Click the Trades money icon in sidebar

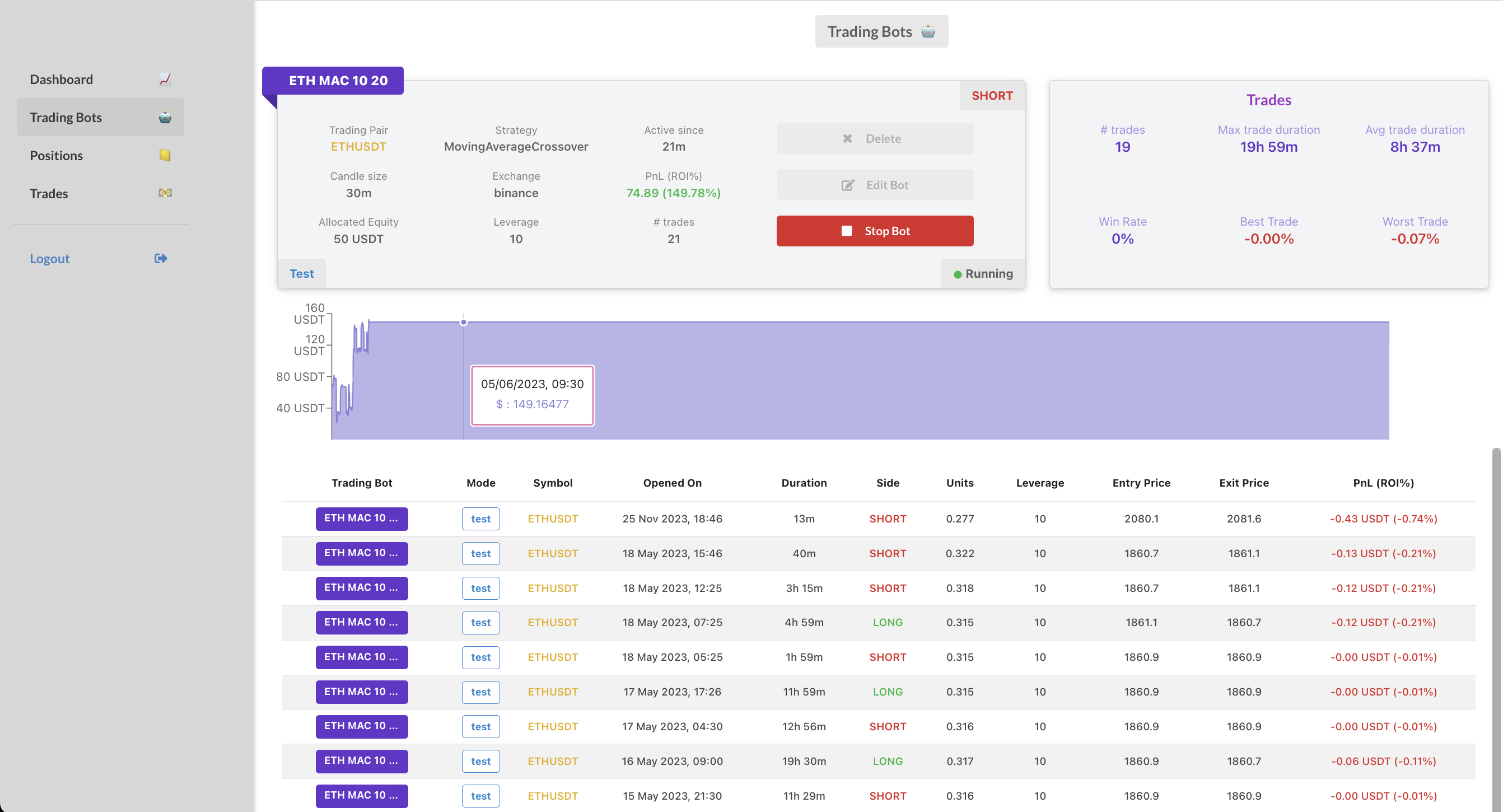[165, 193]
